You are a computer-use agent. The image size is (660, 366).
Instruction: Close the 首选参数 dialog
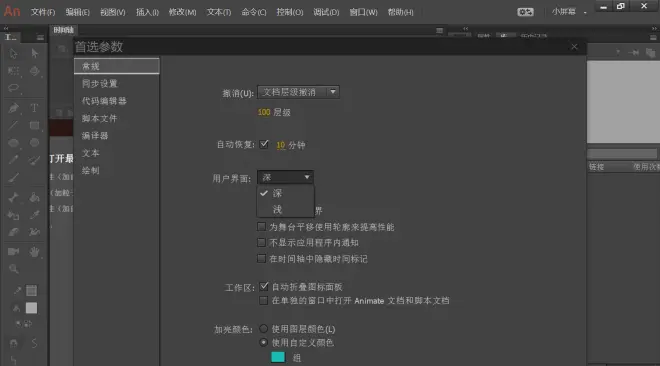point(574,47)
